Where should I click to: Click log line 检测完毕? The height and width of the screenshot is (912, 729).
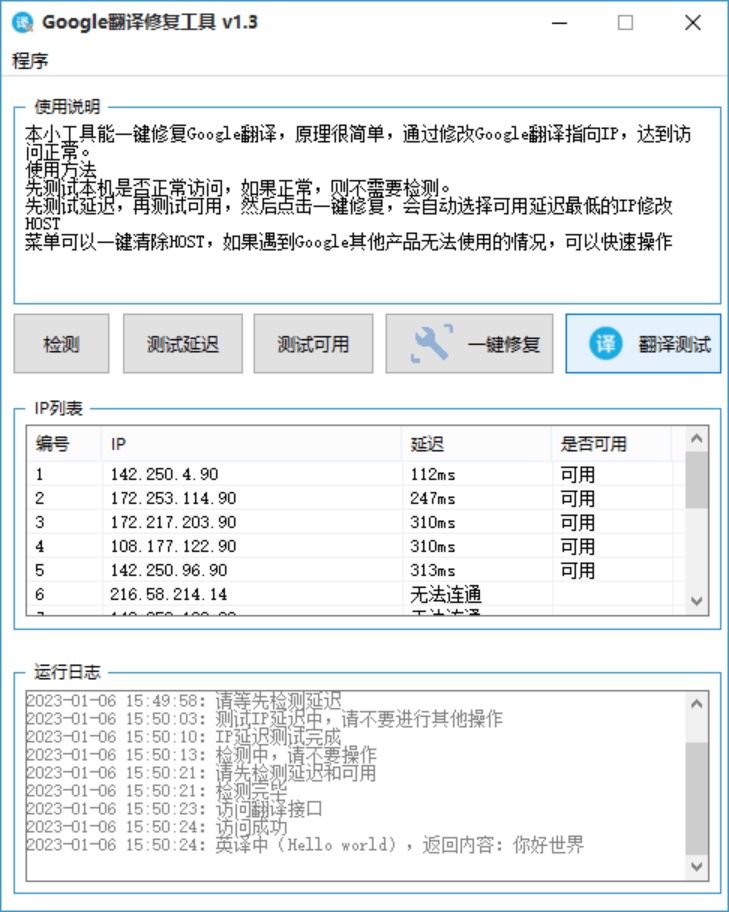157,790
